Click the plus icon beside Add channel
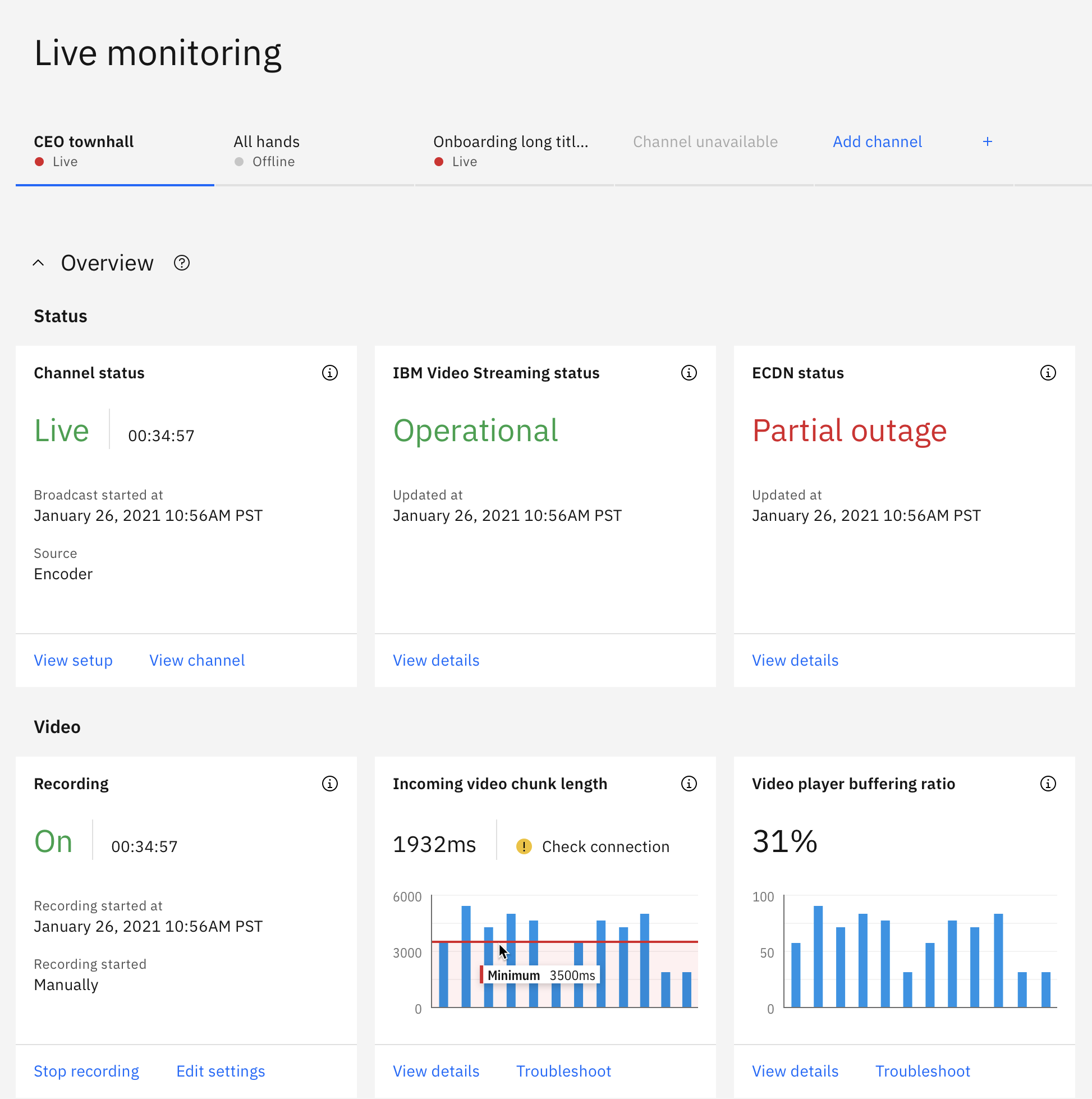 (x=988, y=141)
